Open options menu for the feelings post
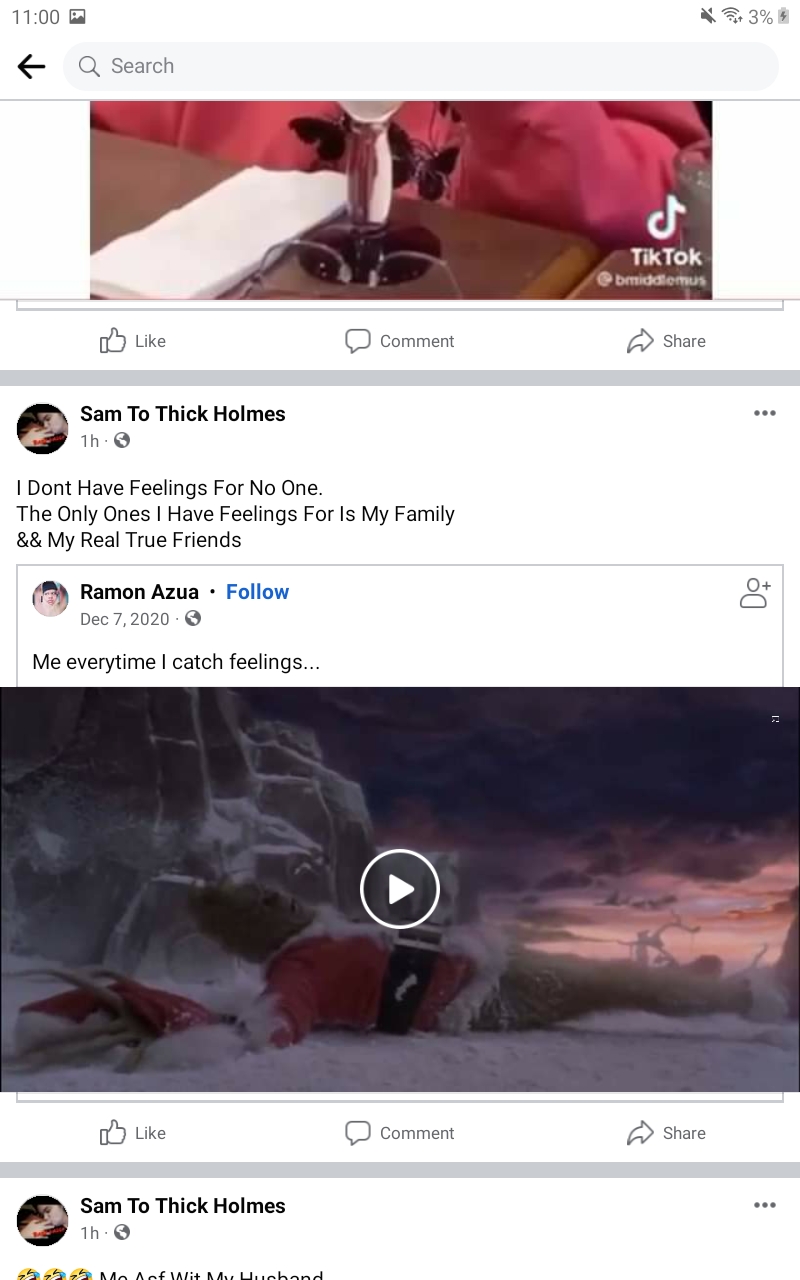 point(765,413)
